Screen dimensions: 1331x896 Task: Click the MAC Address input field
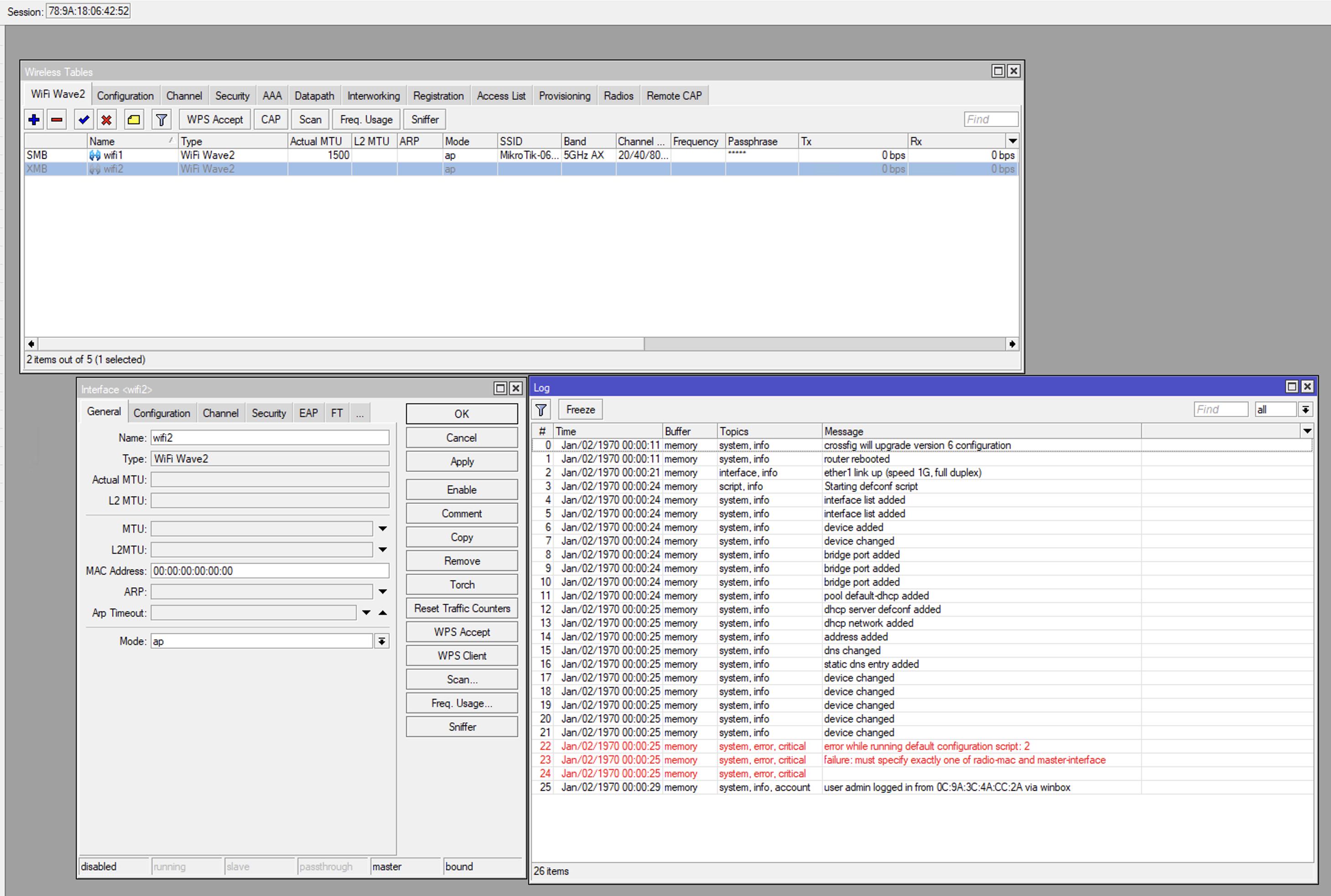click(x=270, y=571)
